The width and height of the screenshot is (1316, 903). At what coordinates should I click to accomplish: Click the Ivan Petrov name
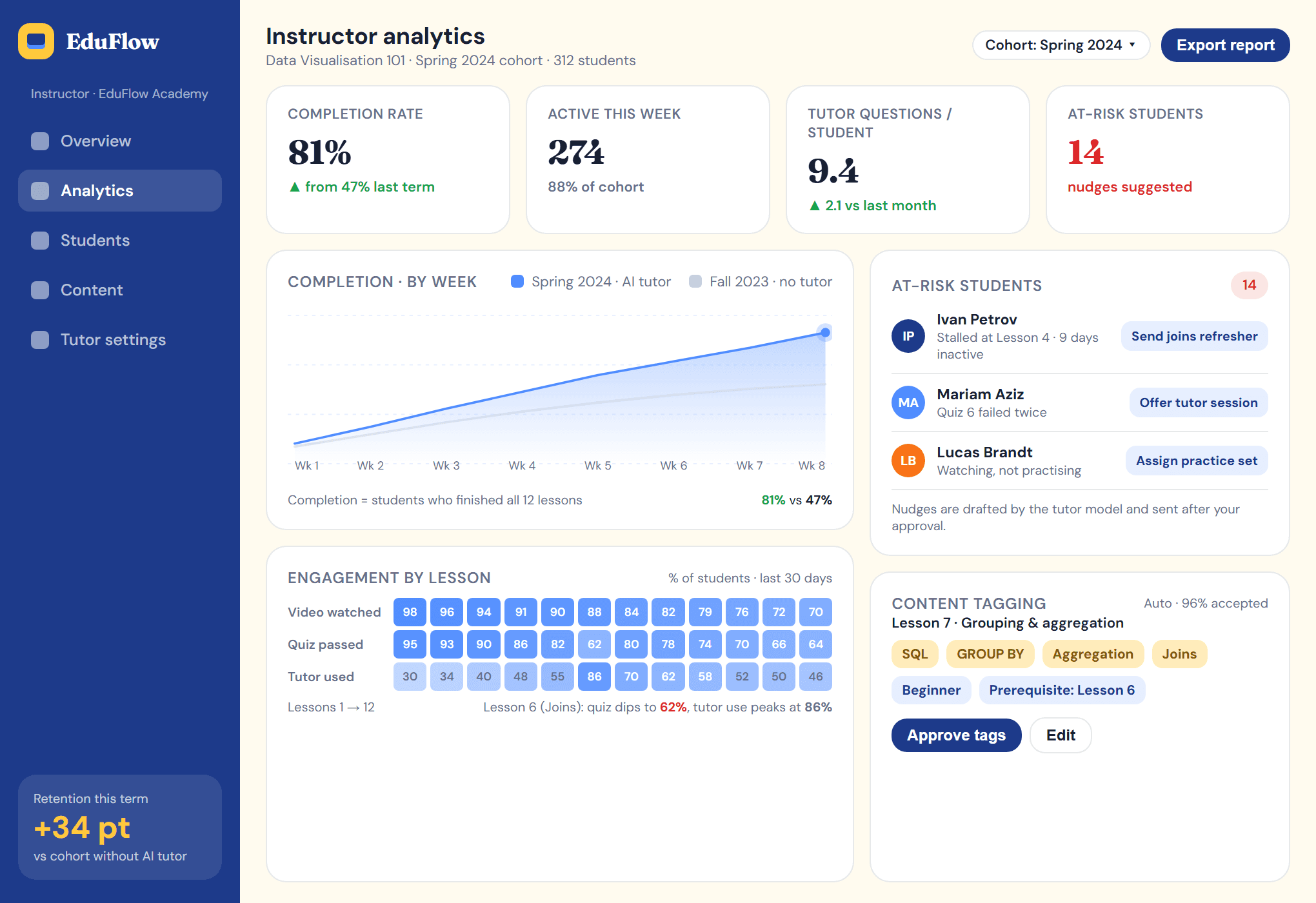pos(977,320)
